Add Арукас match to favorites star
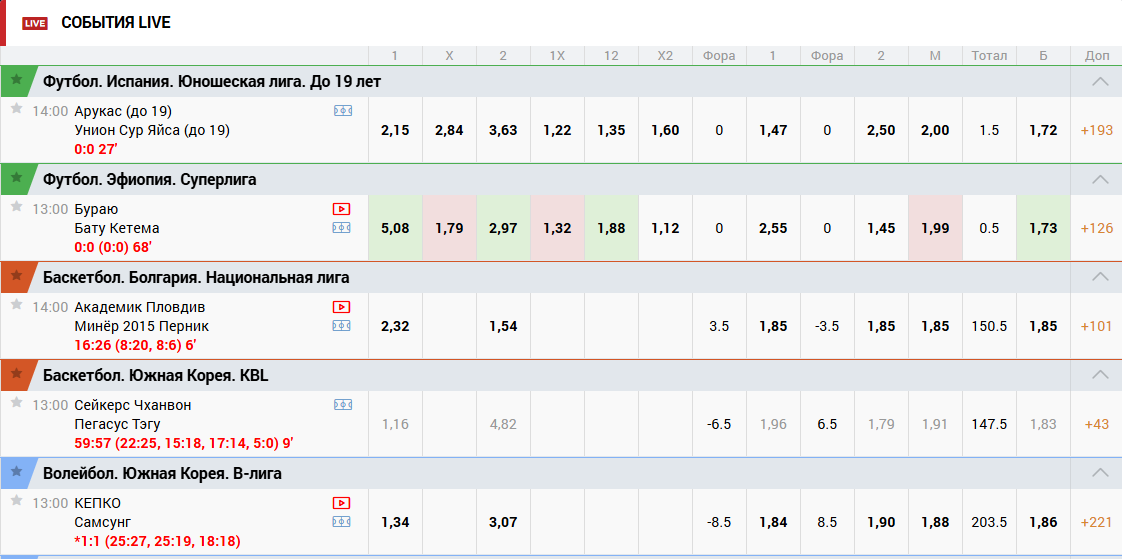Screen dimensions: 1122x559 pyautogui.click(x=16, y=108)
